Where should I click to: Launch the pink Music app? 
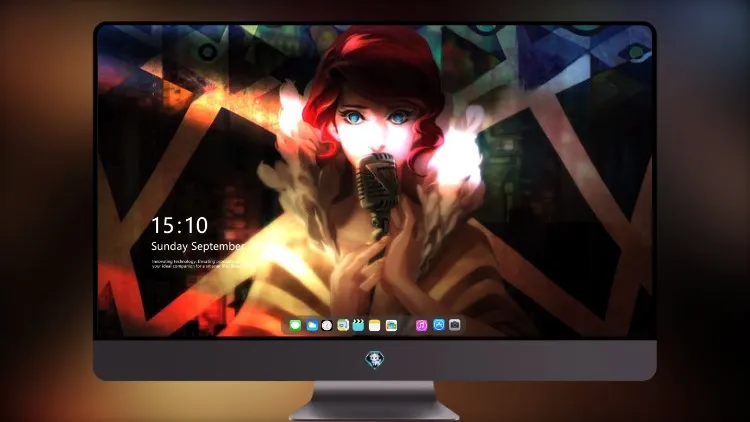coord(421,325)
